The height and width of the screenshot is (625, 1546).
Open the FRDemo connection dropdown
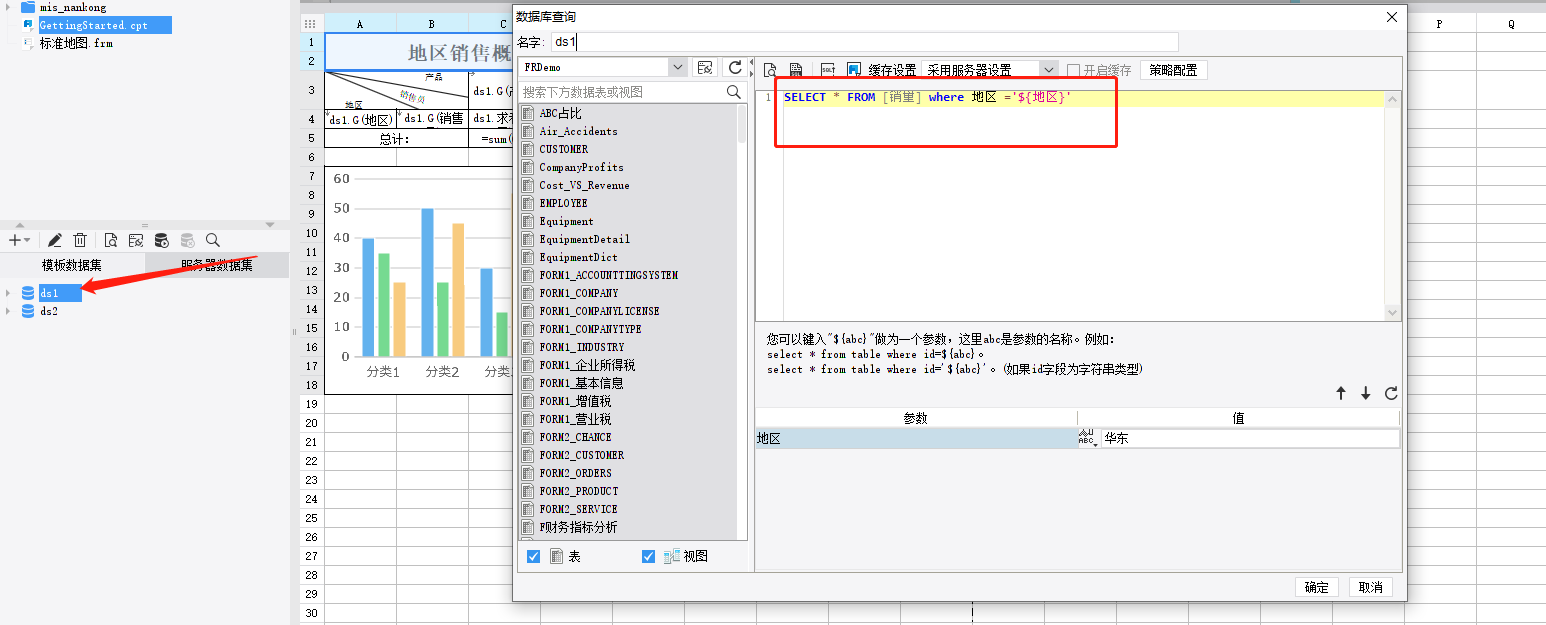pyautogui.click(x=678, y=67)
